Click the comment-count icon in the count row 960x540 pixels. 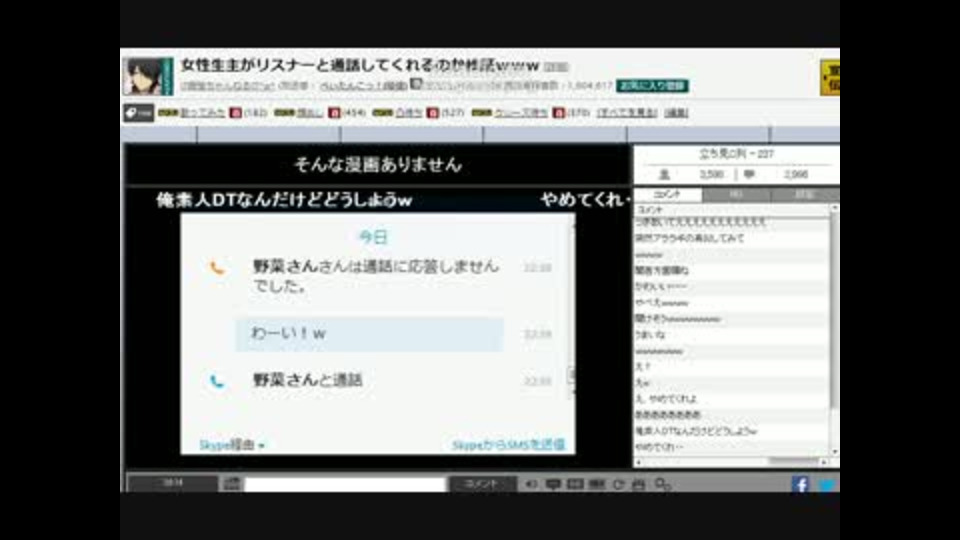coord(749,174)
